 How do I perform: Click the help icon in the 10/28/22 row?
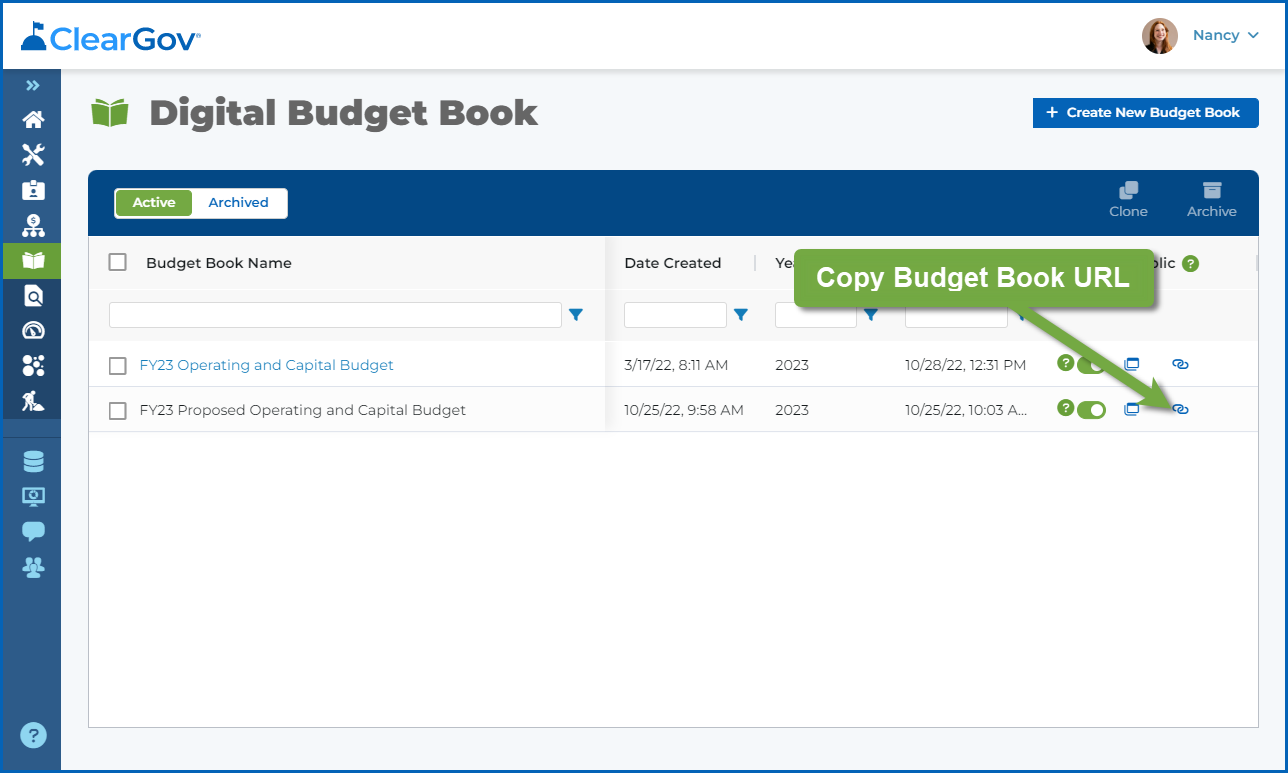[x=1065, y=362]
